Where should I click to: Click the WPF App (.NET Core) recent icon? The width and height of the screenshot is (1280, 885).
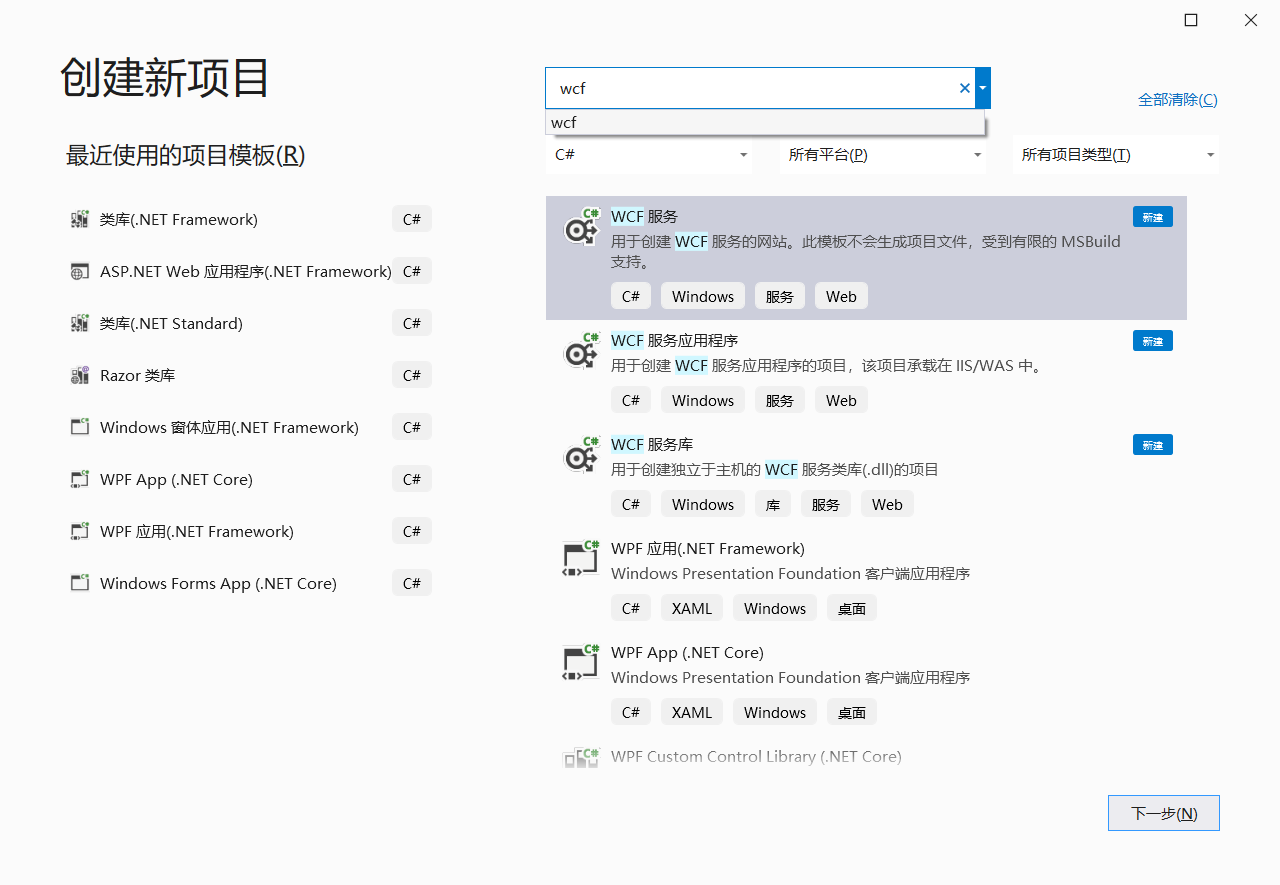point(80,479)
